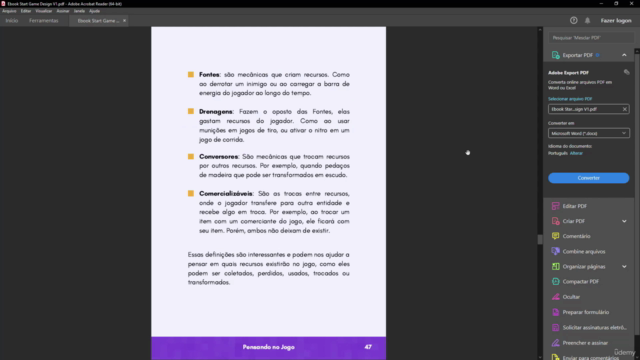The height and width of the screenshot is (360, 640).
Task: Click the bold word Fontes in document
Action: coord(209,75)
